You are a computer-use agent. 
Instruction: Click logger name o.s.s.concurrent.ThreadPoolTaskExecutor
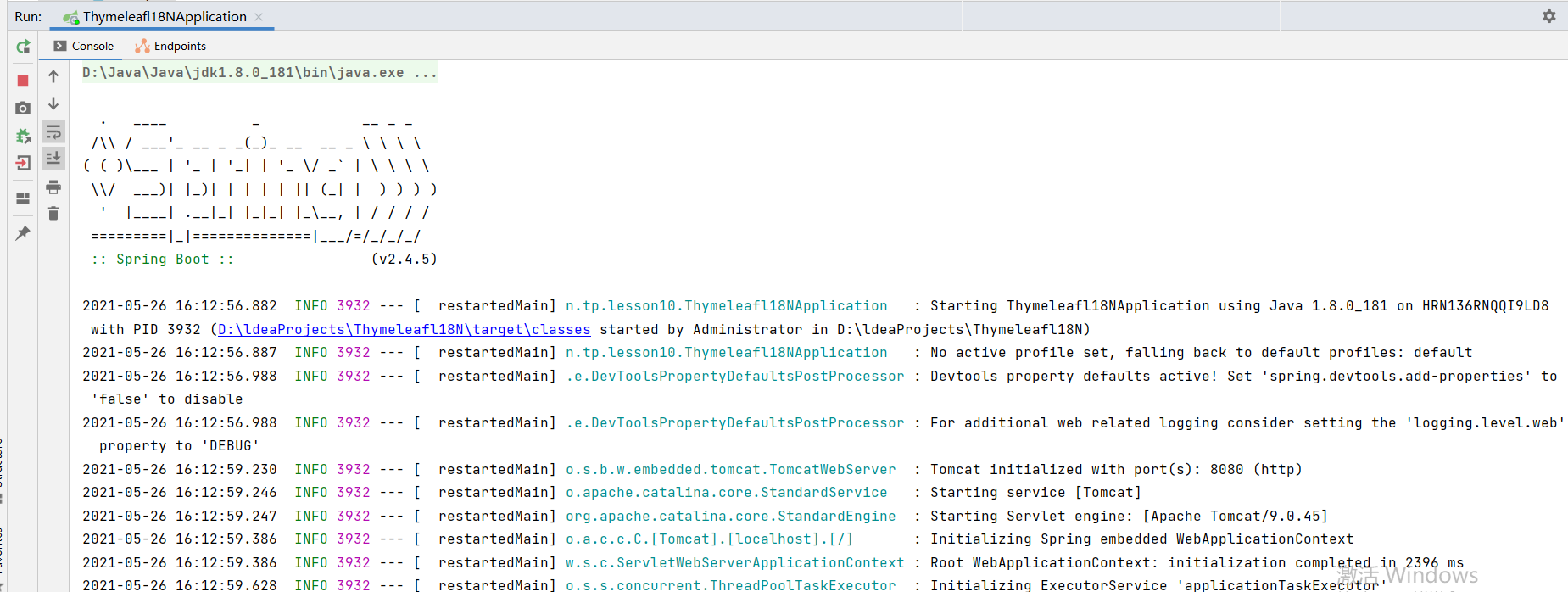731,585
